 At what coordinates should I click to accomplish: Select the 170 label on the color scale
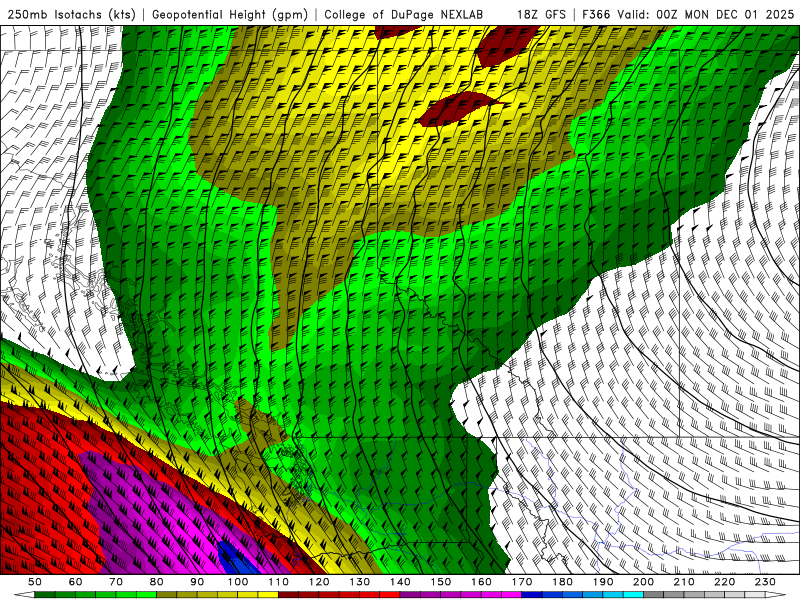pyautogui.click(x=521, y=582)
